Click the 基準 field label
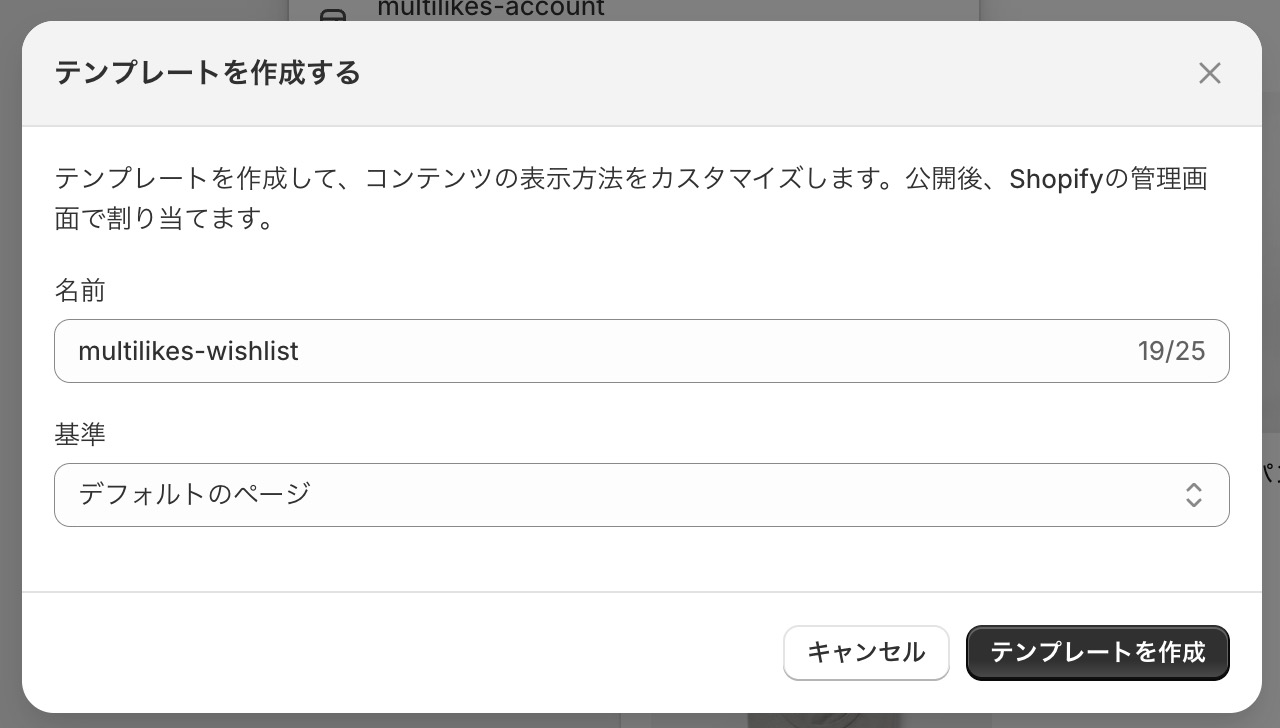The height and width of the screenshot is (728, 1280). coord(80,434)
